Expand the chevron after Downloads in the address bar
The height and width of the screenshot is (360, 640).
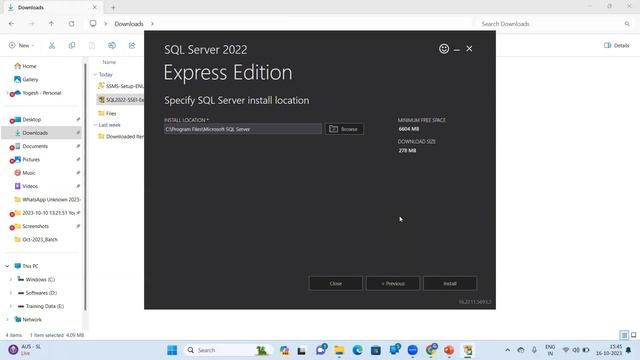pyautogui.click(x=152, y=24)
